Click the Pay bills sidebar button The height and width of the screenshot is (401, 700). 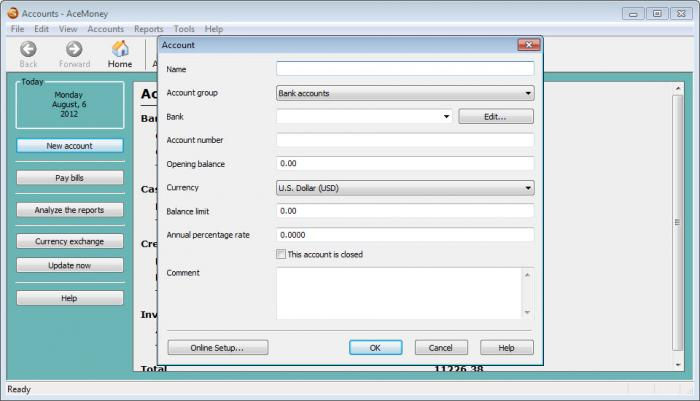pyautogui.click(x=70, y=178)
